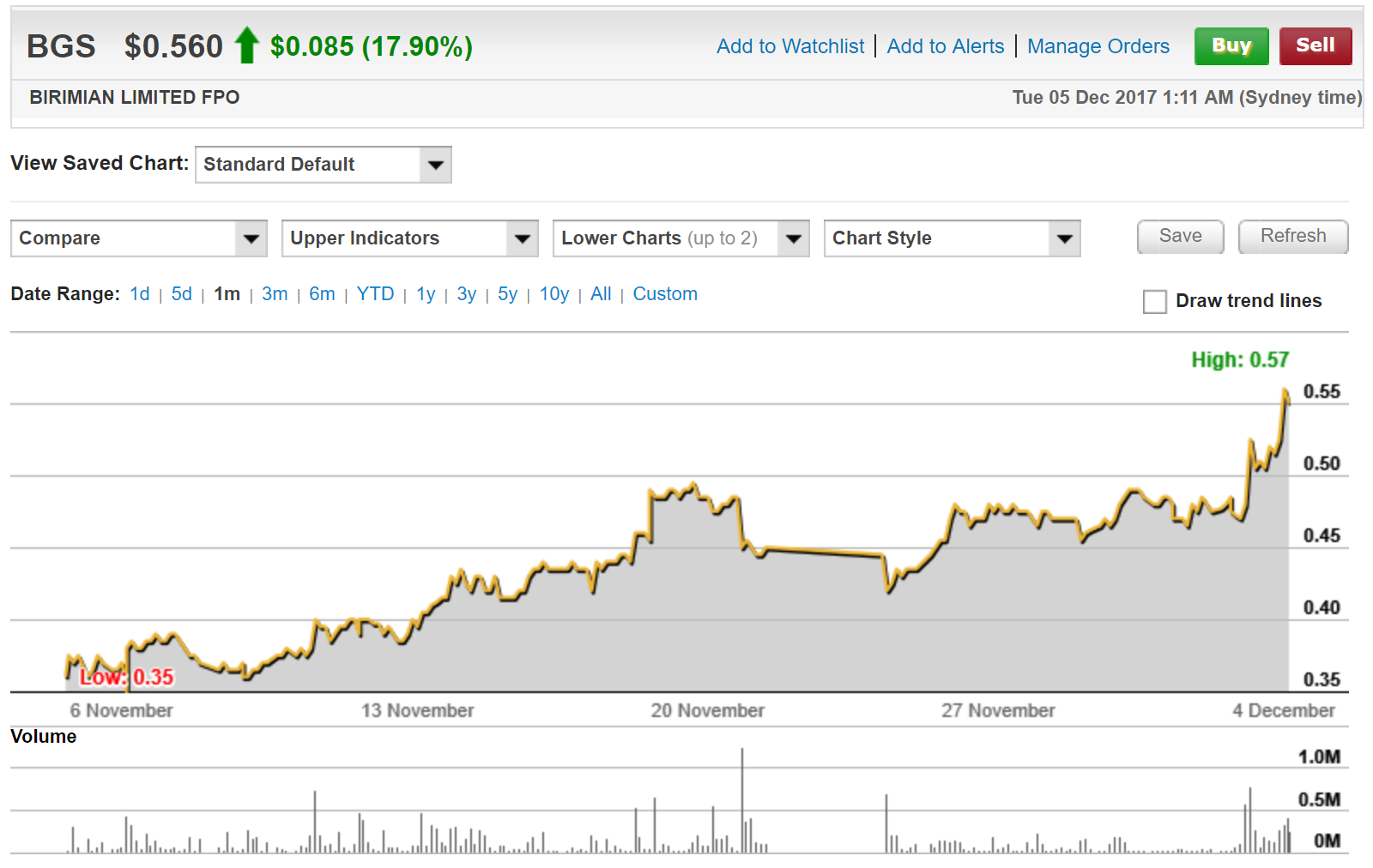Select the 1d date range
1373x868 pixels.
[139, 294]
